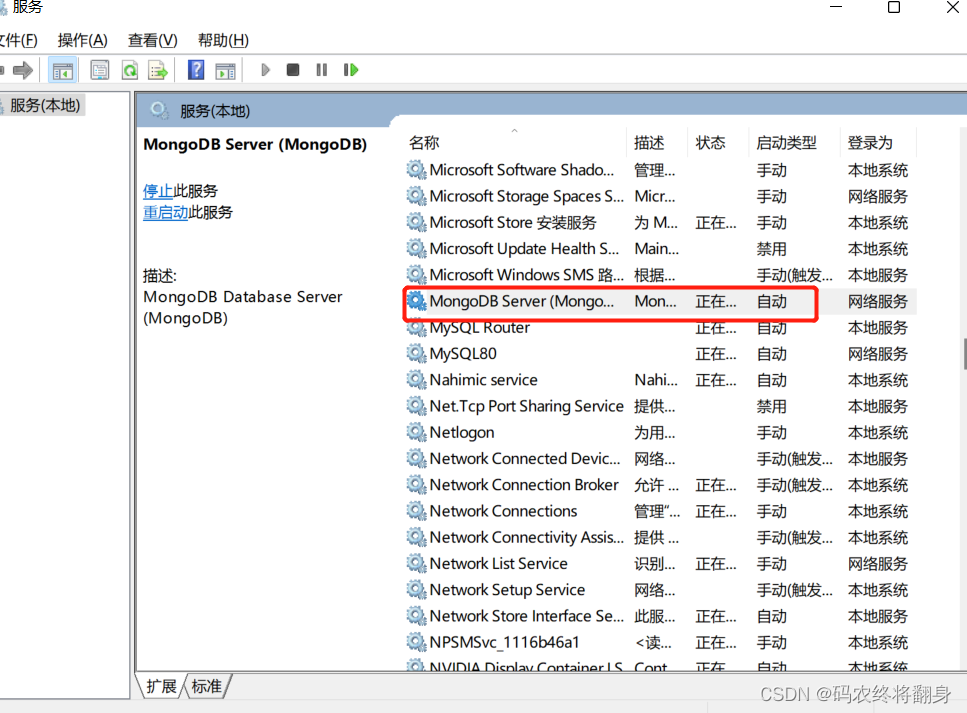
Task: Open the 操作(A) menu
Action: pos(83,41)
